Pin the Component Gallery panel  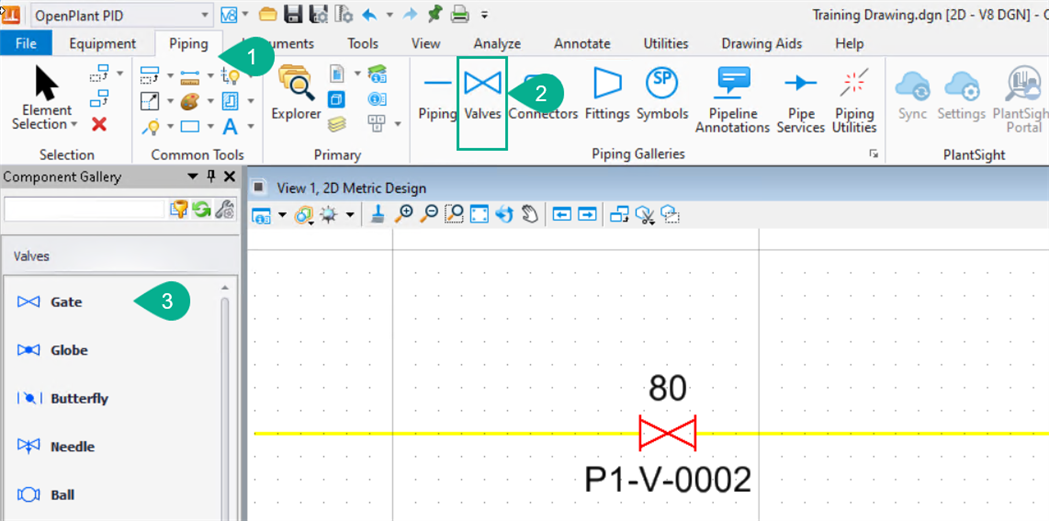coord(211,177)
